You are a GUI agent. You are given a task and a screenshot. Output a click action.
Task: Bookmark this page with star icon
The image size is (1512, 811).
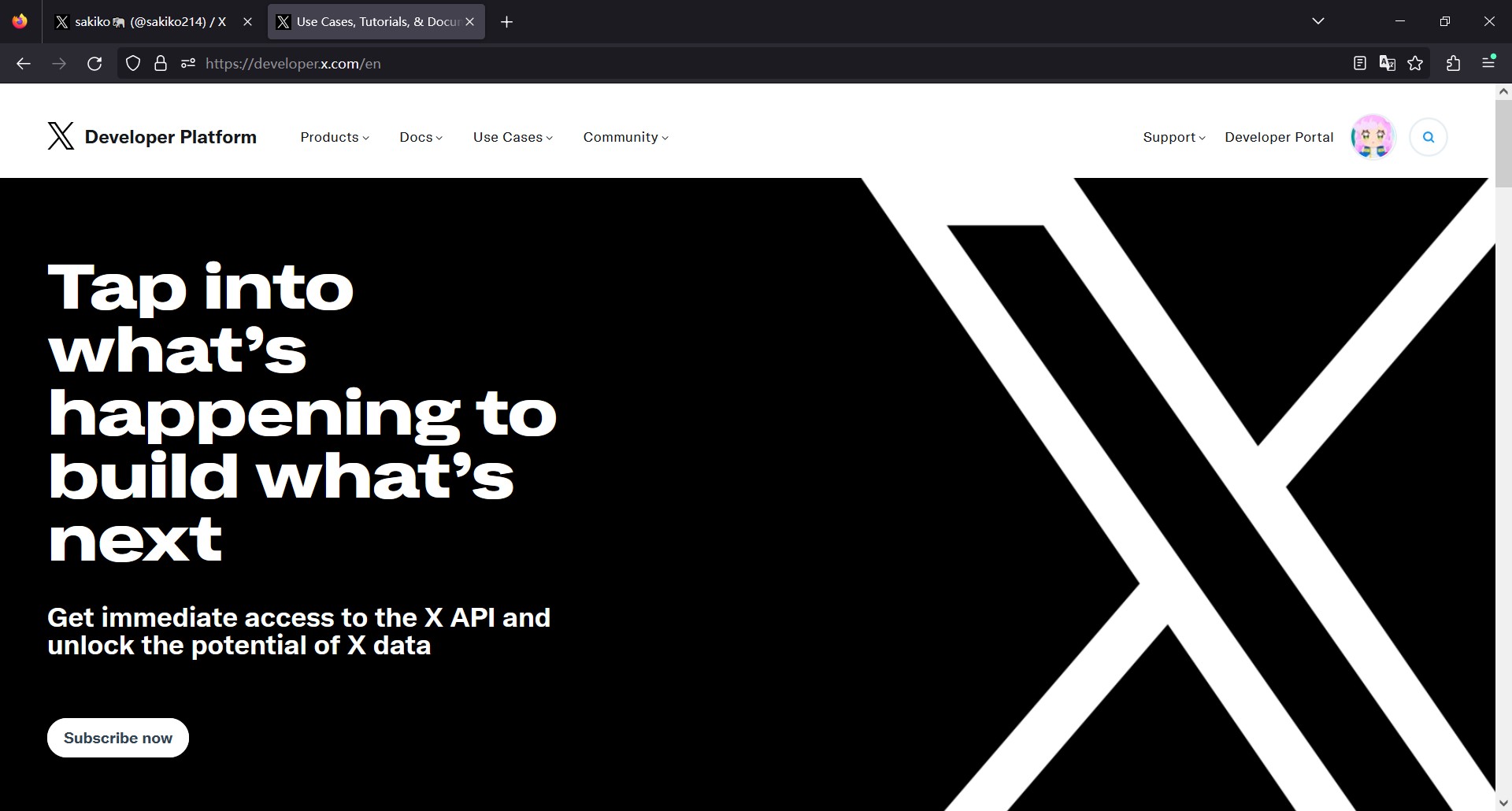coord(1415,64)
